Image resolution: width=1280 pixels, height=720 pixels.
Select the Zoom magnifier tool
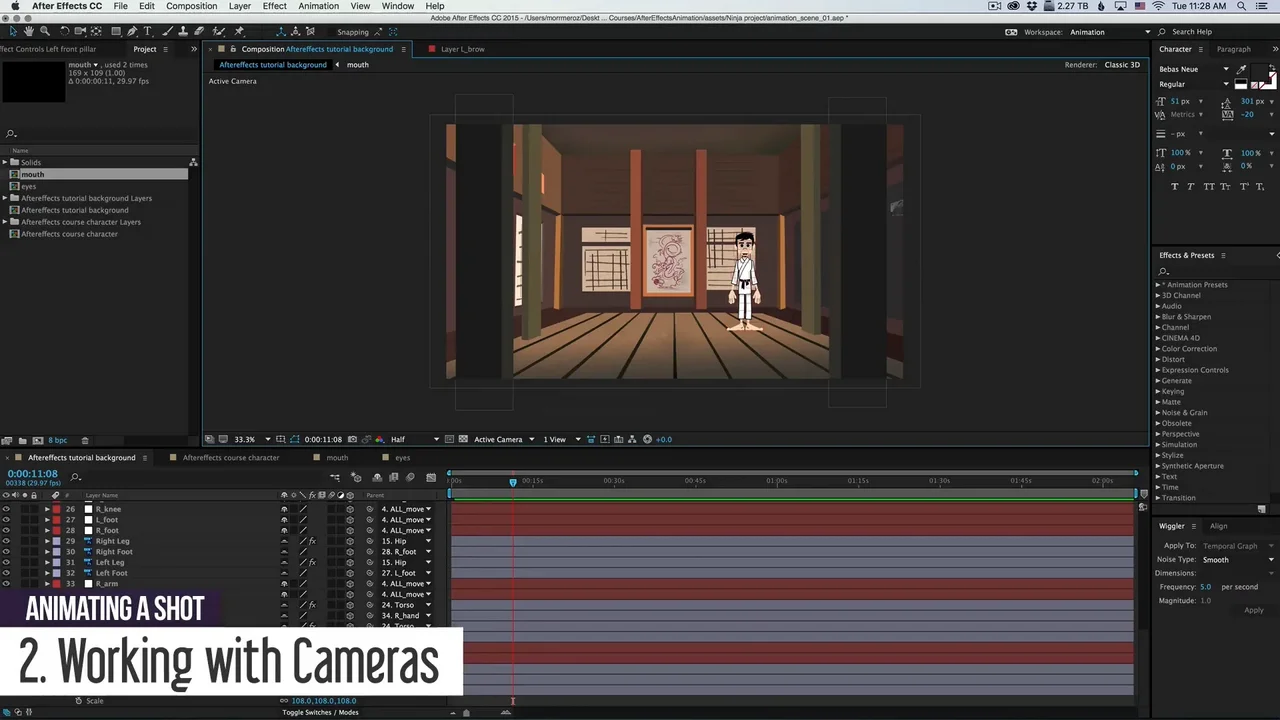[x=45, y=31]
